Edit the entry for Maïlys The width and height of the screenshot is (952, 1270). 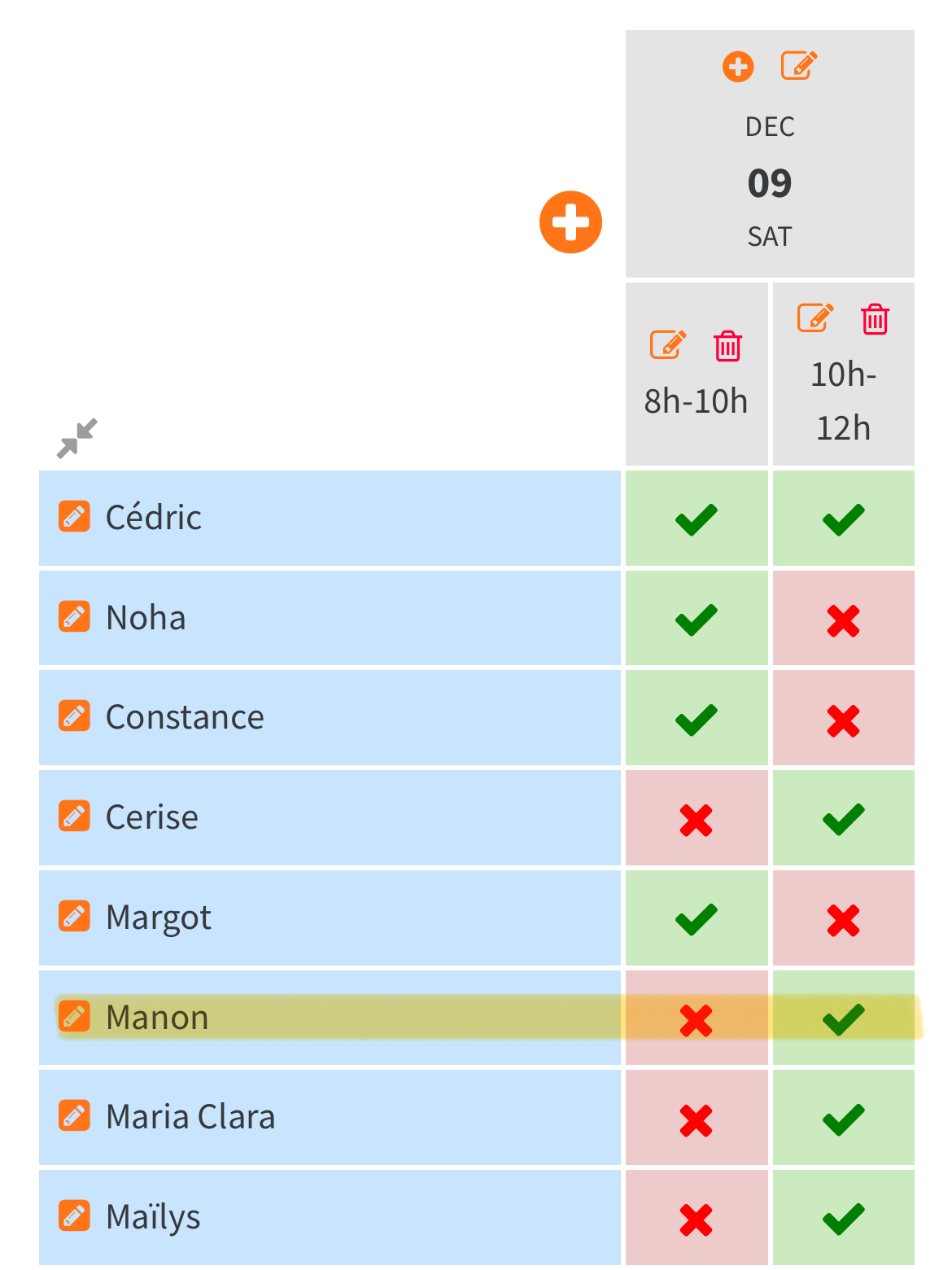(x=74, y=1216)
